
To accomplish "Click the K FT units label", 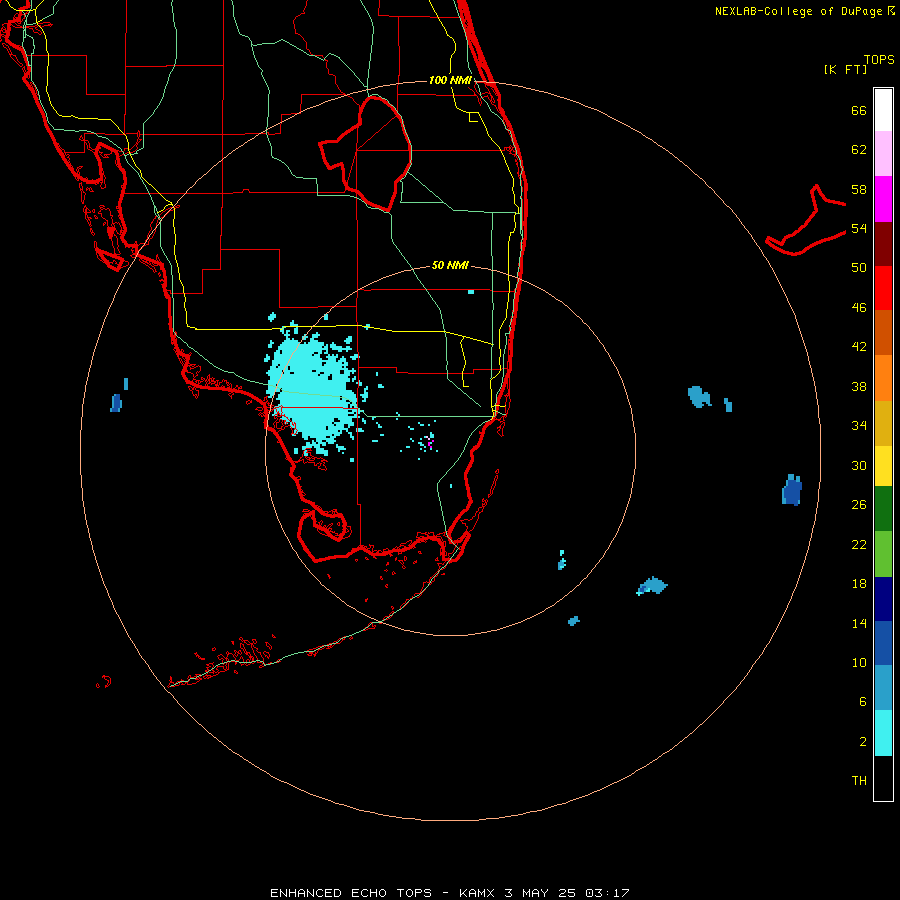I will (845, 69).
